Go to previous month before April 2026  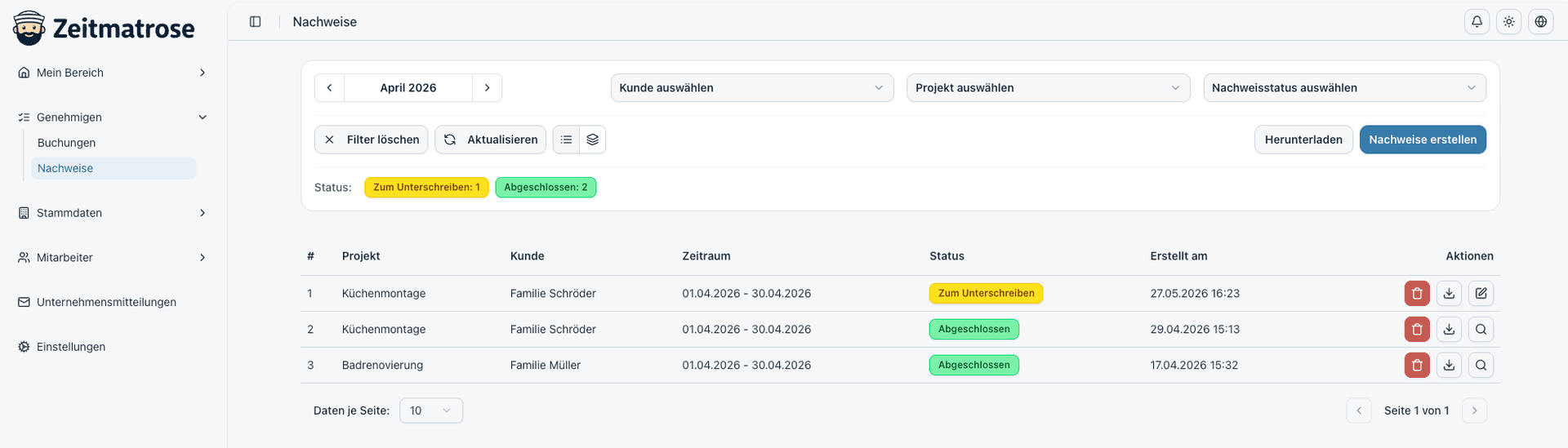click(x=329, y=87)
